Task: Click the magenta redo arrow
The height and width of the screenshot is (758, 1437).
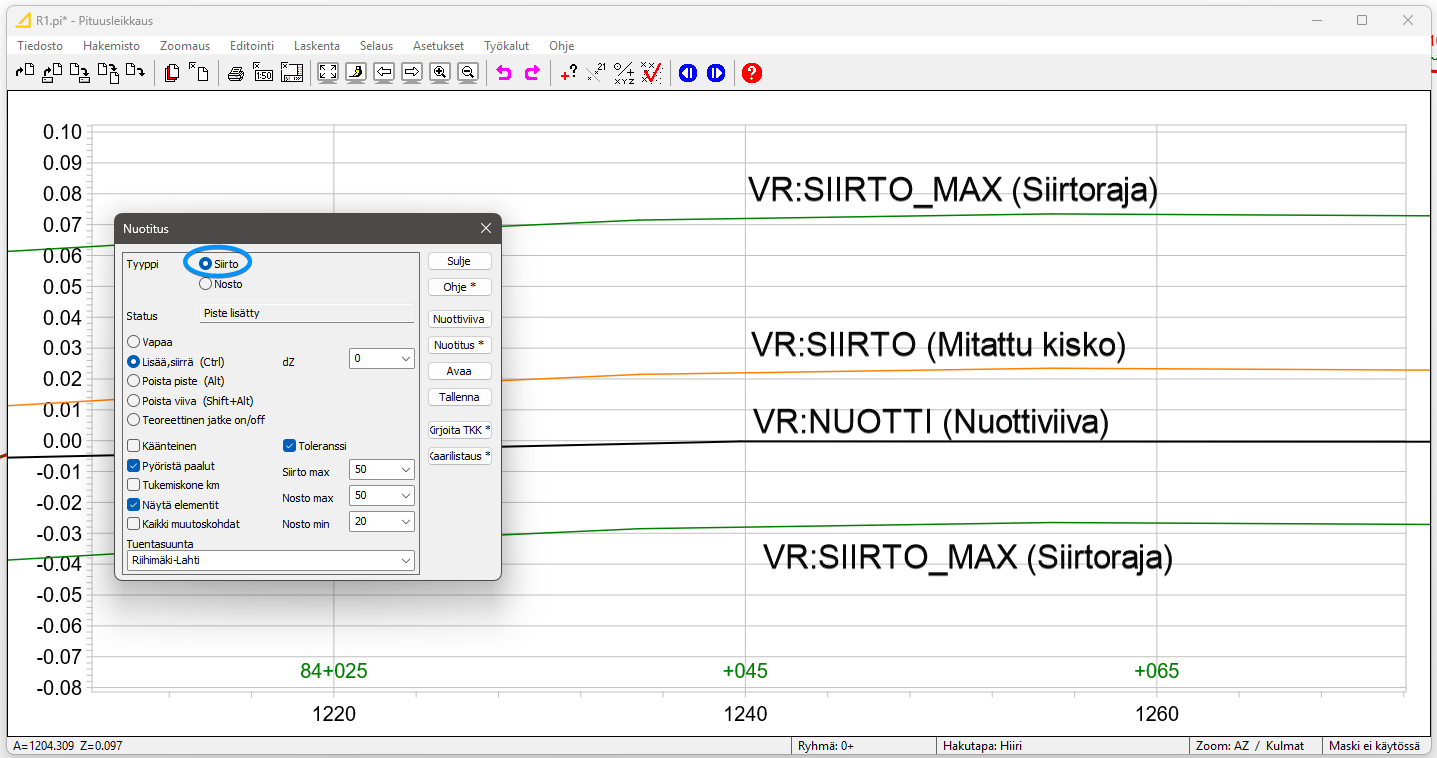Action: [532, 73]
